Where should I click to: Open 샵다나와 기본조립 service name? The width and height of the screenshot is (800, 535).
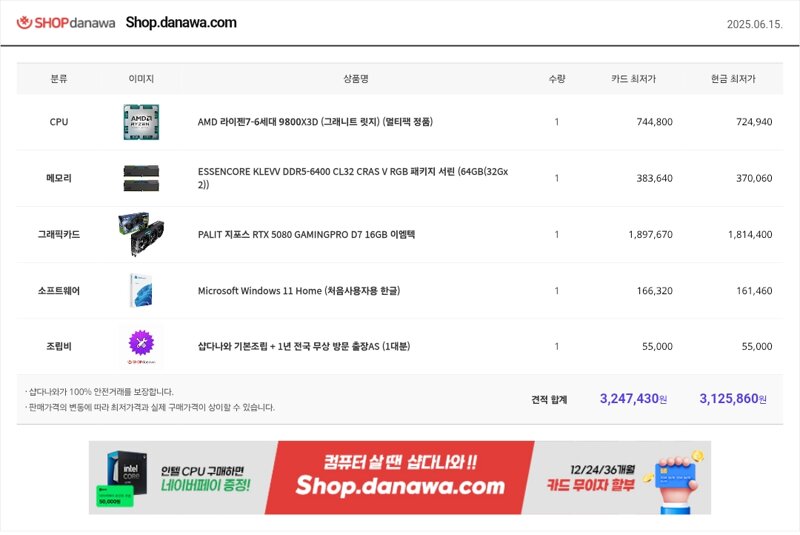coord(304,346)
